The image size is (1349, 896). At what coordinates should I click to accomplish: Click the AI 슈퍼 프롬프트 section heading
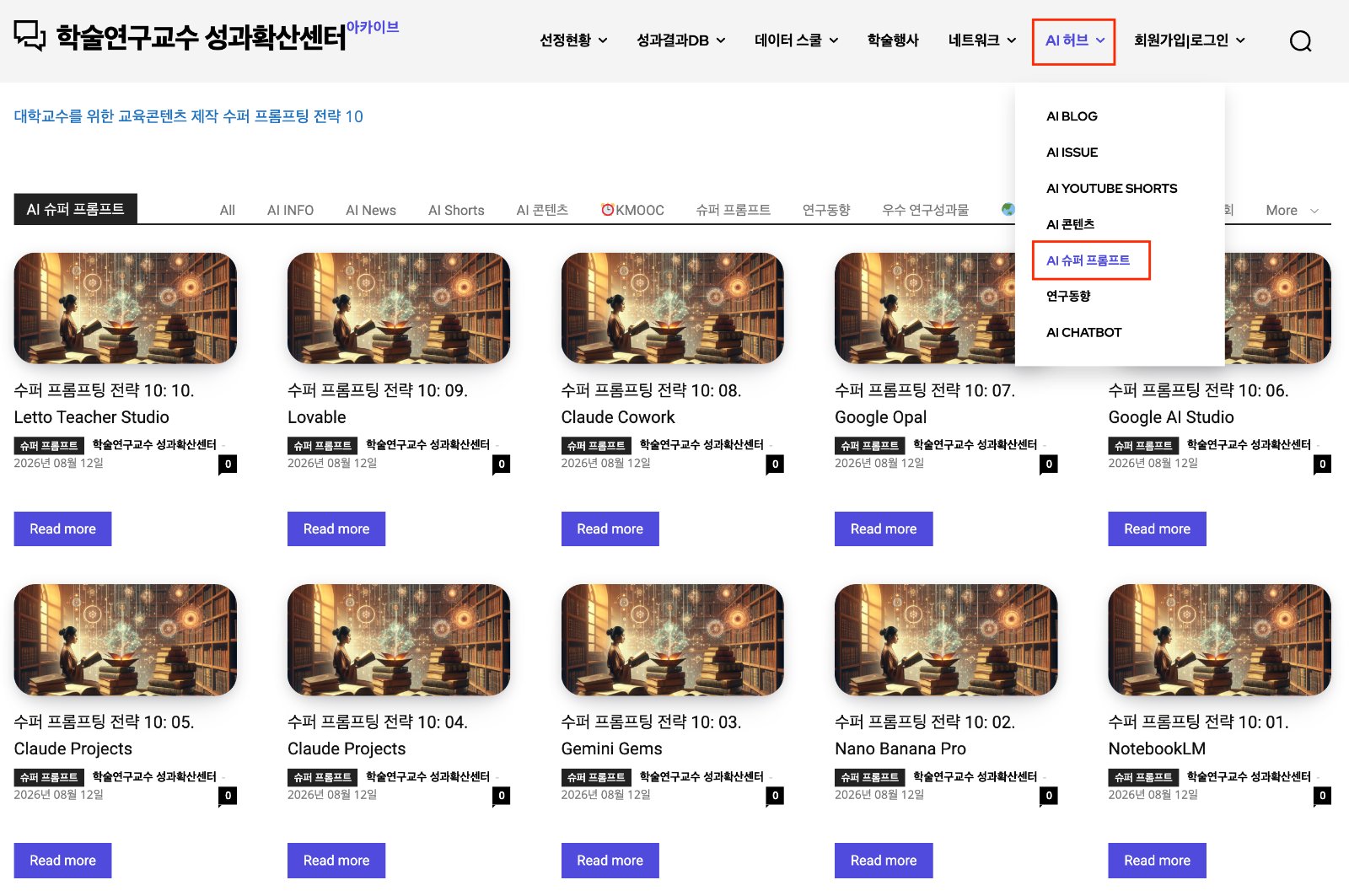[75, 209]
